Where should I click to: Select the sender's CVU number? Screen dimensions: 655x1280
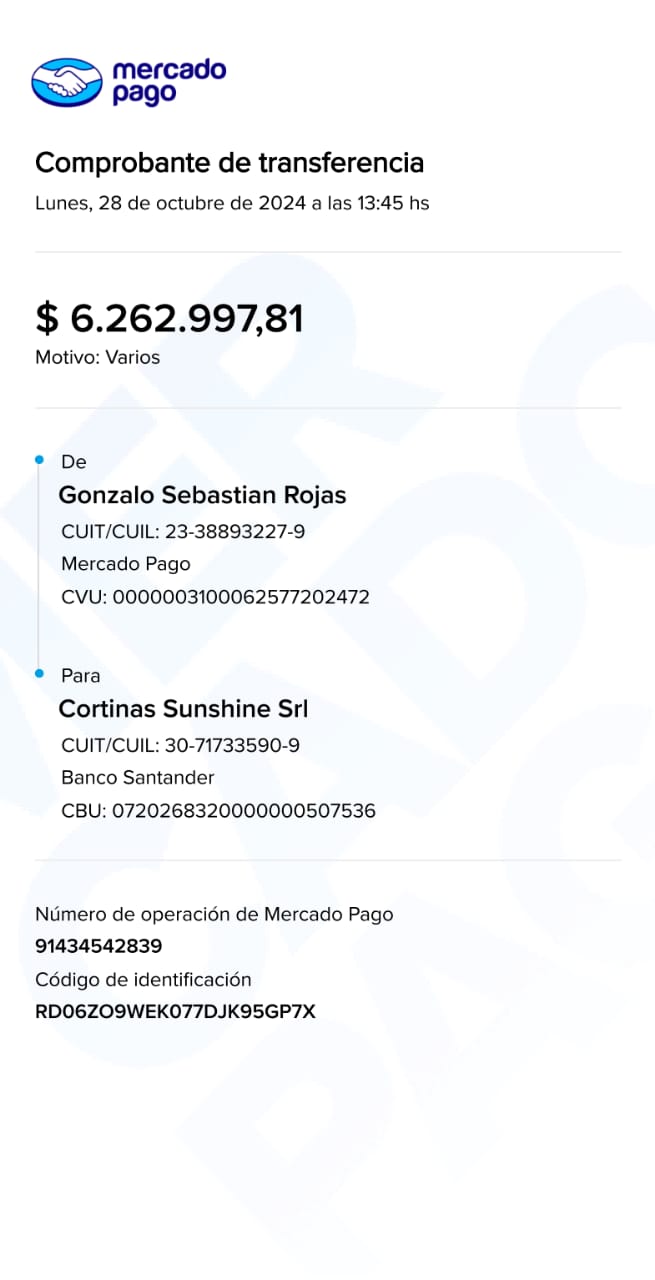241,598
